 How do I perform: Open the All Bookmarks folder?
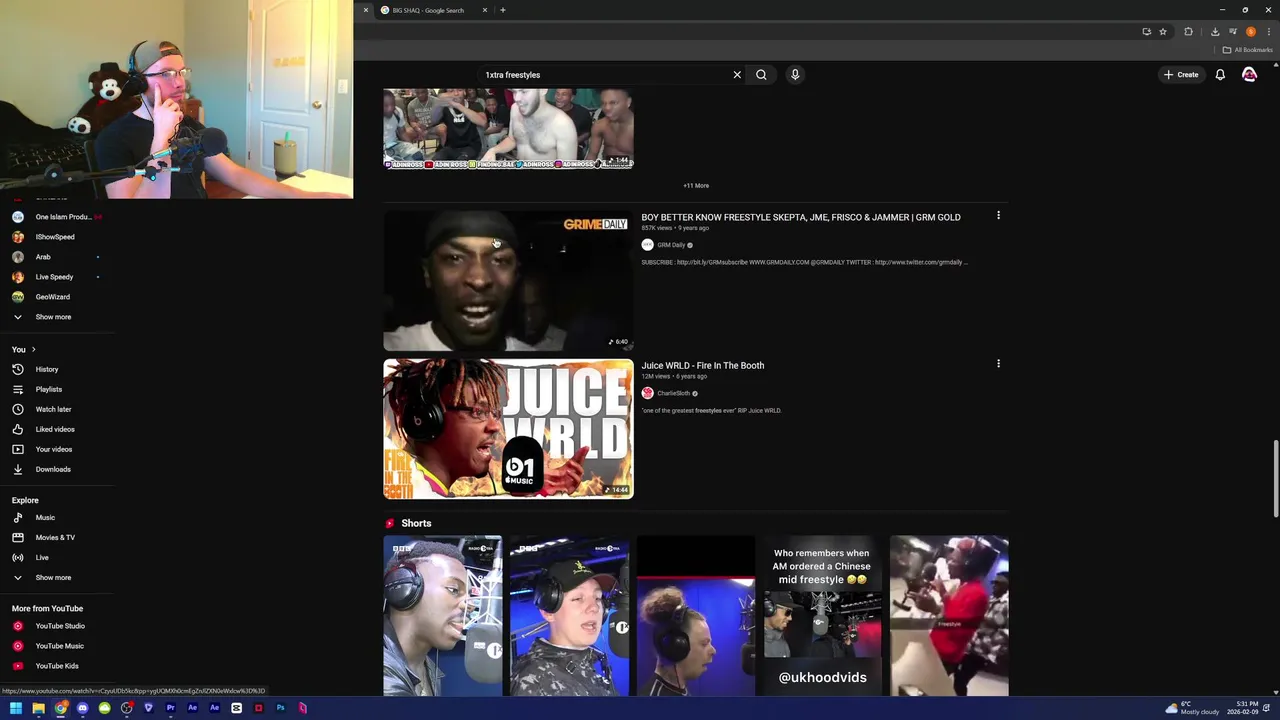click(x=1248, y=50)
